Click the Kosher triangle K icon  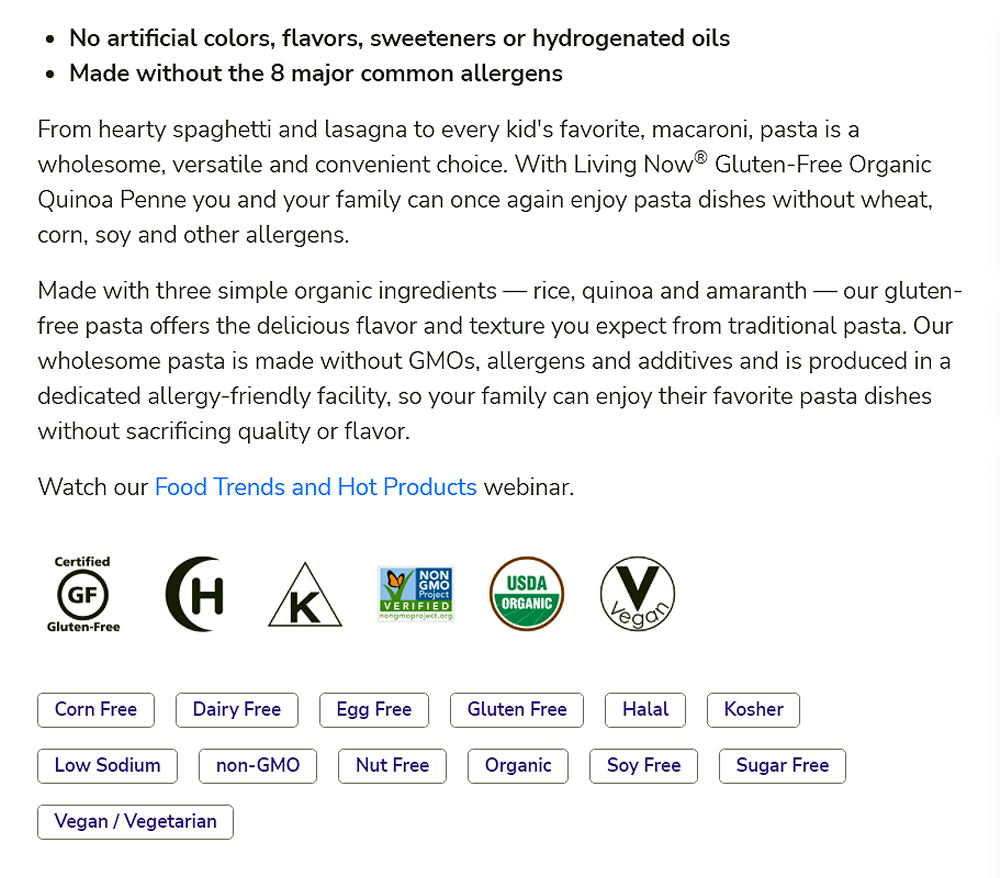(305, 596)
